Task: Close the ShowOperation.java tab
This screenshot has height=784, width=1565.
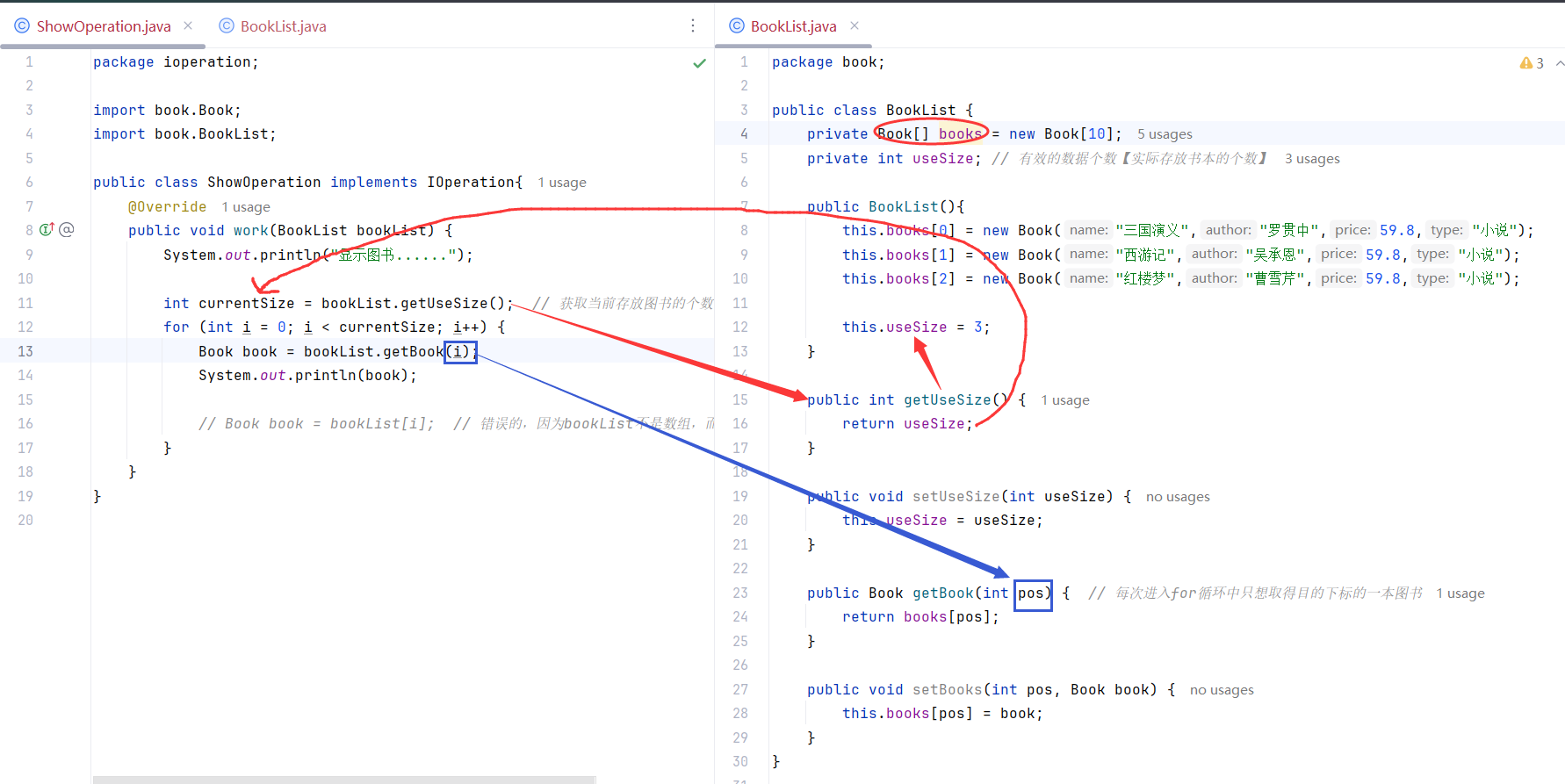Action: (x=188, y=26)
